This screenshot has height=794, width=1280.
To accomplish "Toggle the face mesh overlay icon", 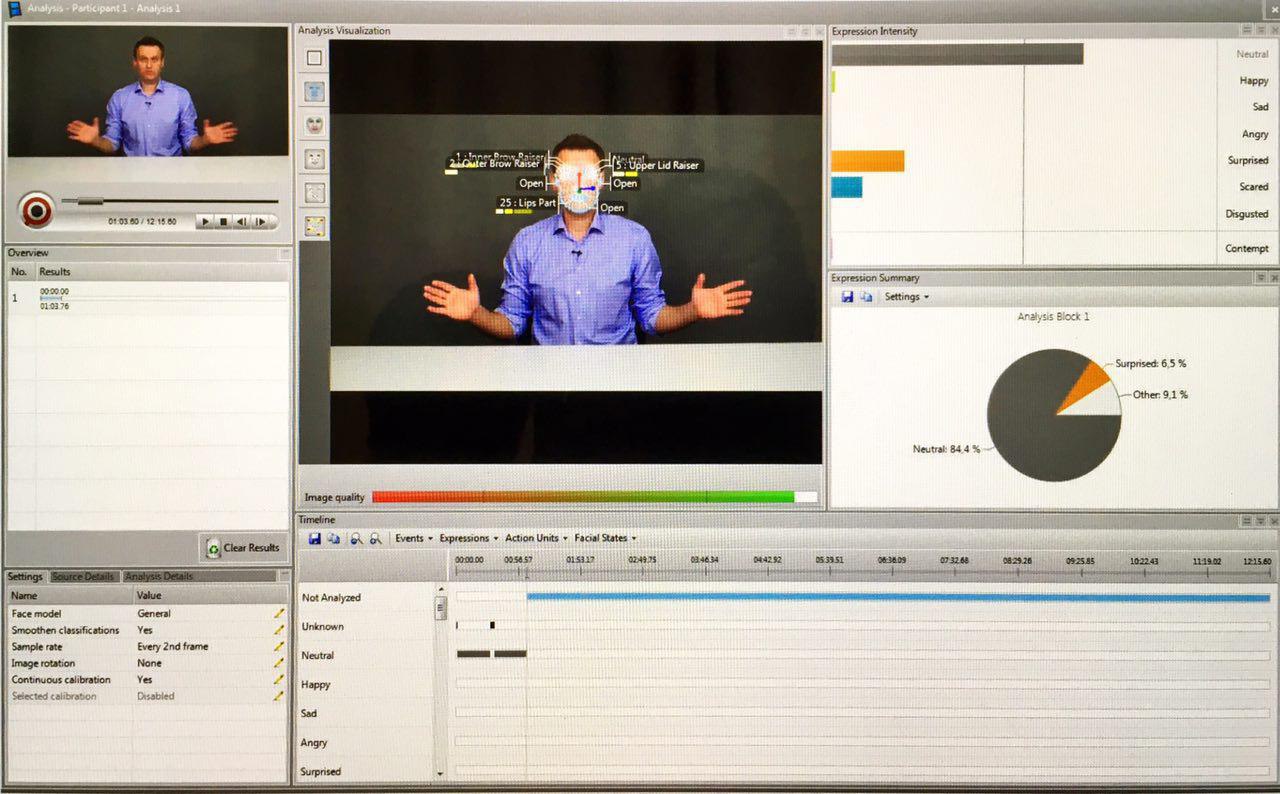I will click(x=315, y=92).
